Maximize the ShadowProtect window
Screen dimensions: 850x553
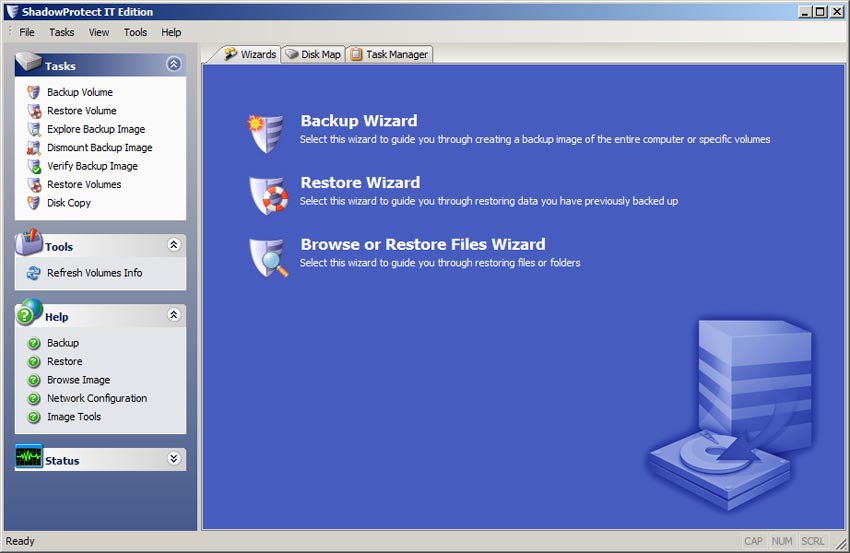coord(821,11)
